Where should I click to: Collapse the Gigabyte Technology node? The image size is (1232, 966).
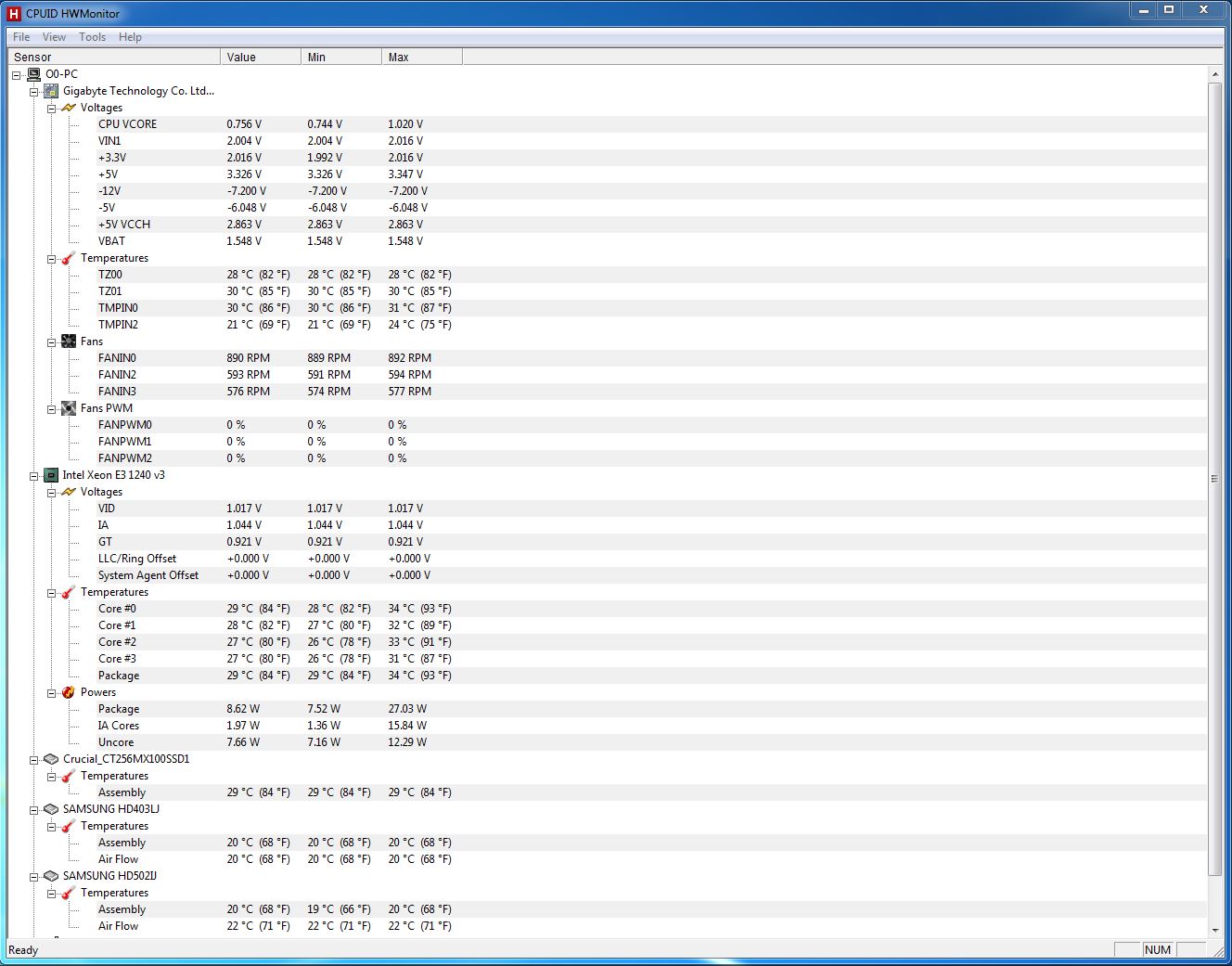[34, 92]
